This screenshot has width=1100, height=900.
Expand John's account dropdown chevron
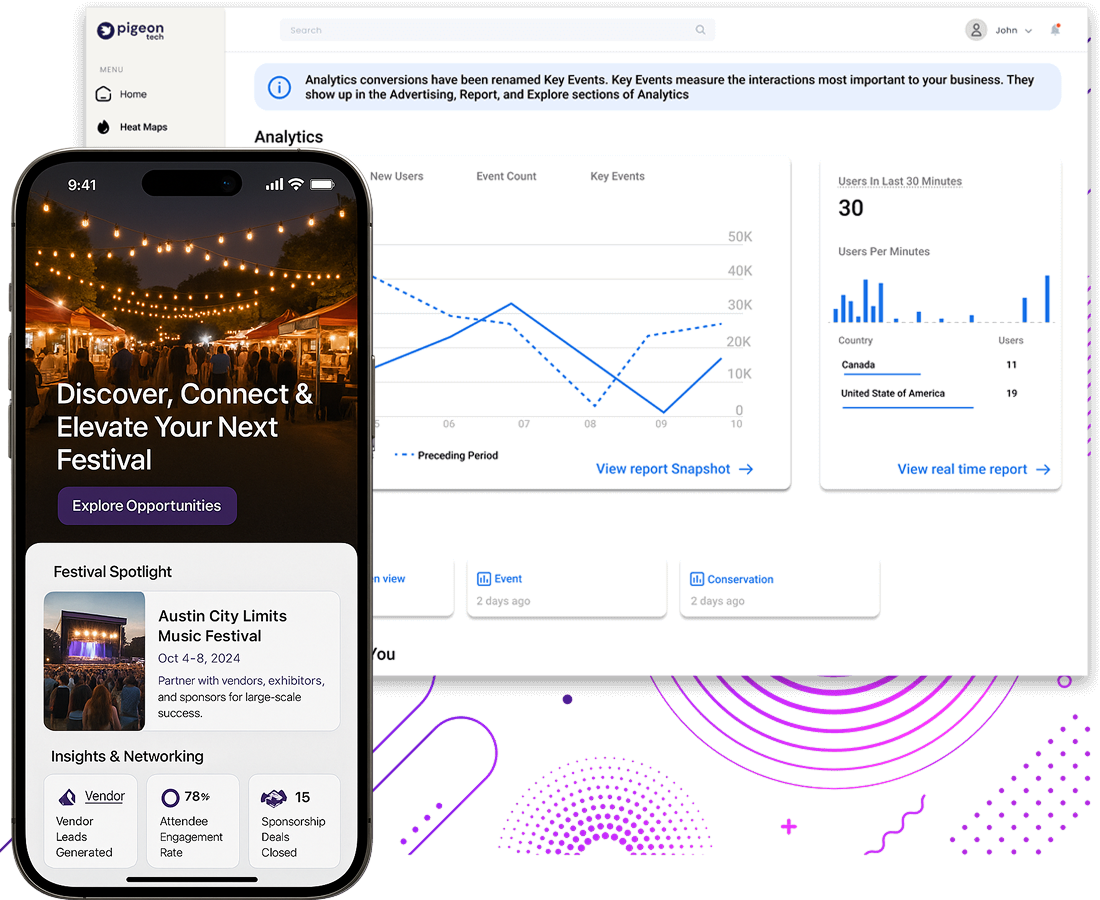(x=1029, y=30)
